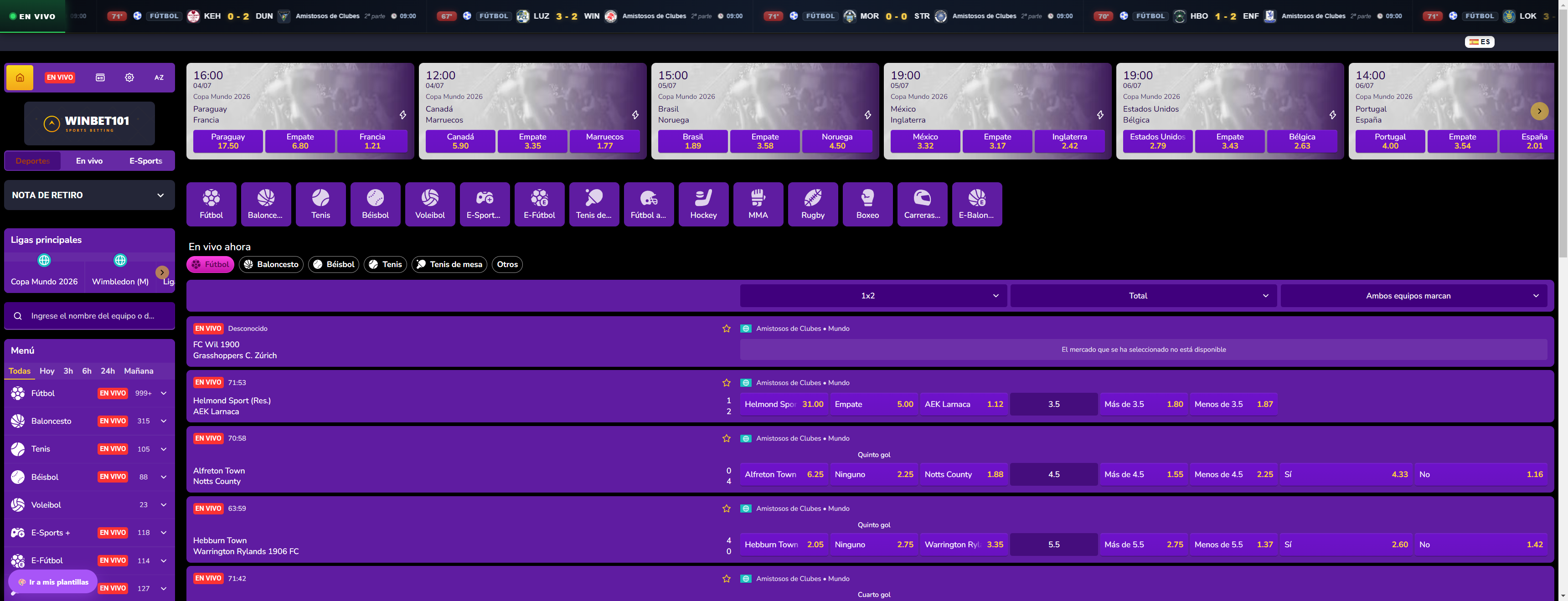
Task: Select the Hoy time filter
Action: (x=47, y=371)
